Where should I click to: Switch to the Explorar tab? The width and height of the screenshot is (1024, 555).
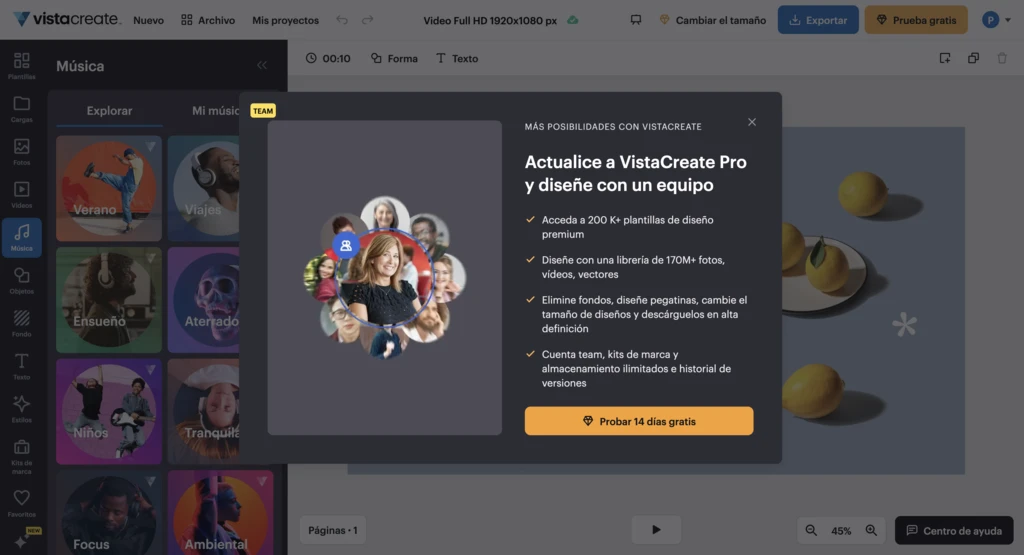tap(109, 110)
